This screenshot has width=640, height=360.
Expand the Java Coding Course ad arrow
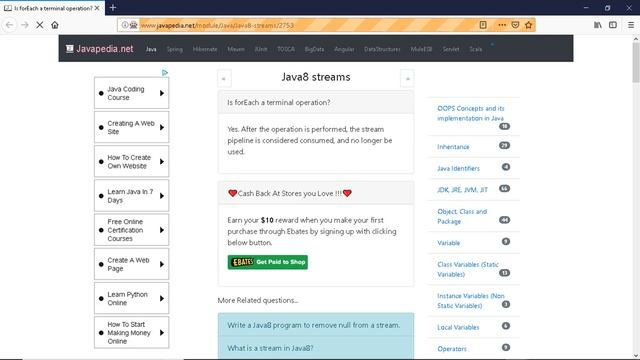(162, 93)
